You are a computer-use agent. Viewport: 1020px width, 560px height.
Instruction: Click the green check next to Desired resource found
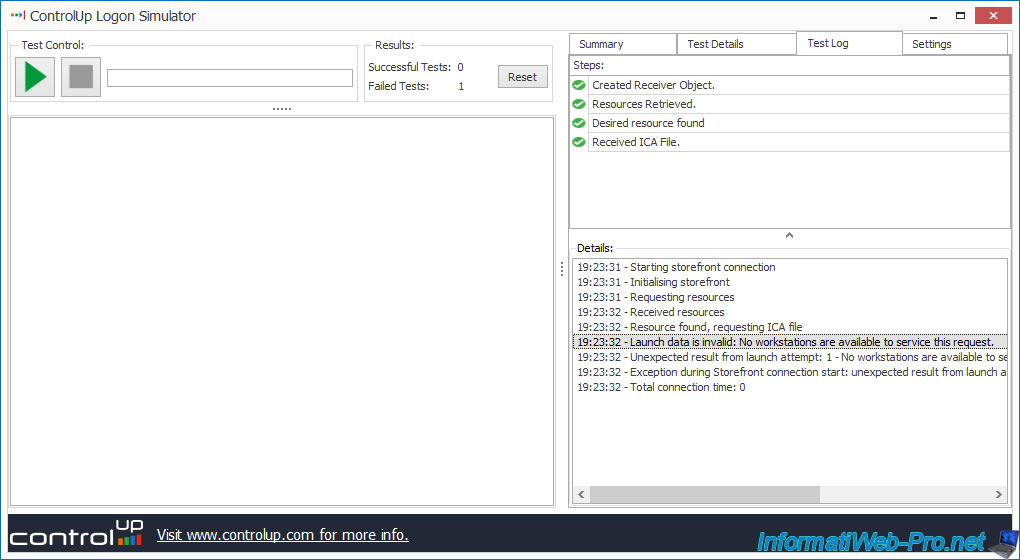[579, 123]
